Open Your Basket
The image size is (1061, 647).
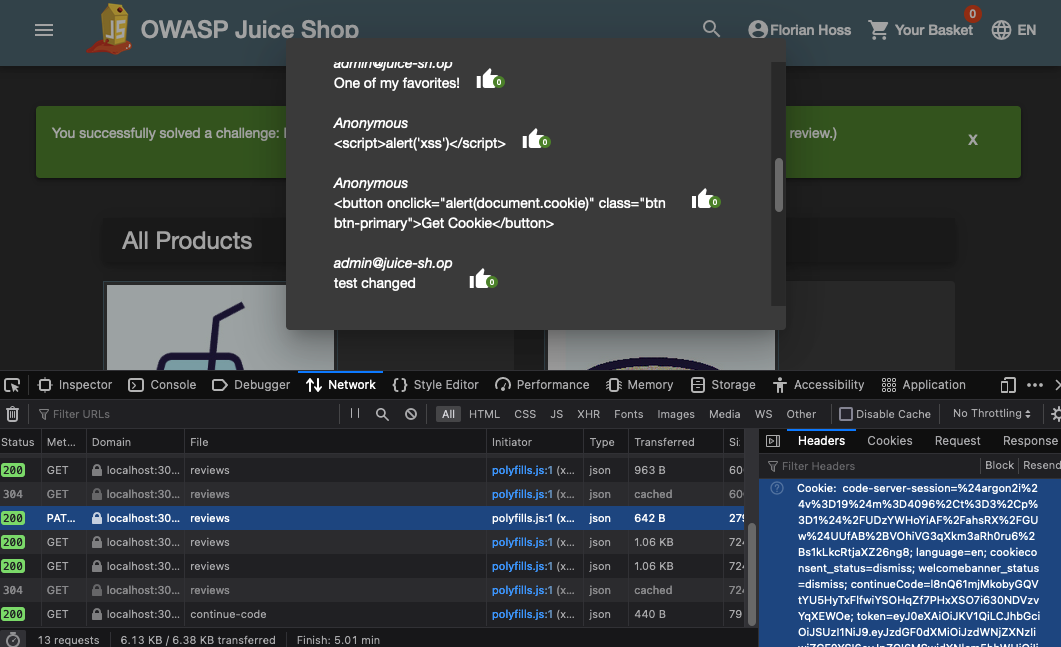tap(920, 30)
